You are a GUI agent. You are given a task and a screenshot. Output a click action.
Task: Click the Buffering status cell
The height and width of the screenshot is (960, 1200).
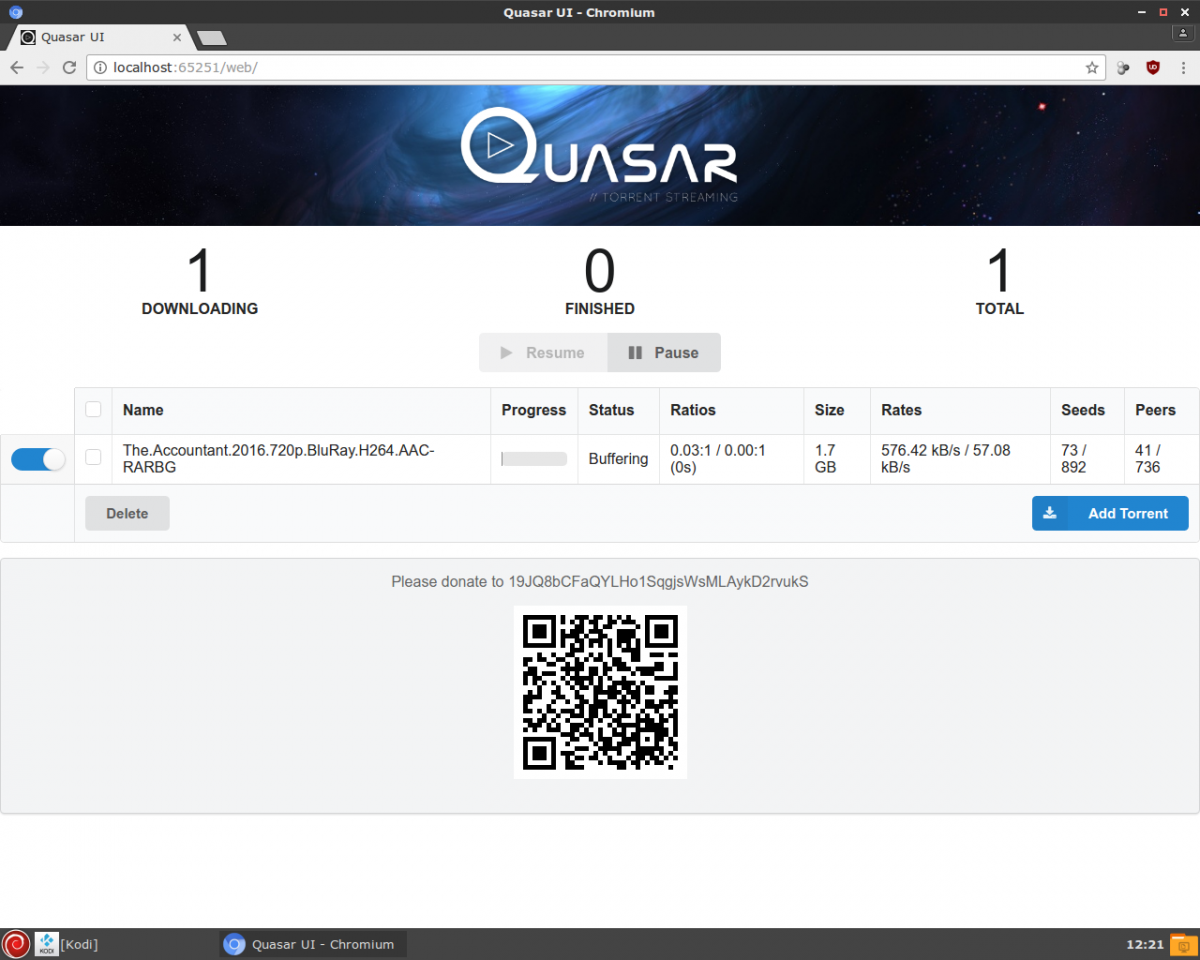click(x=618, y=459)
